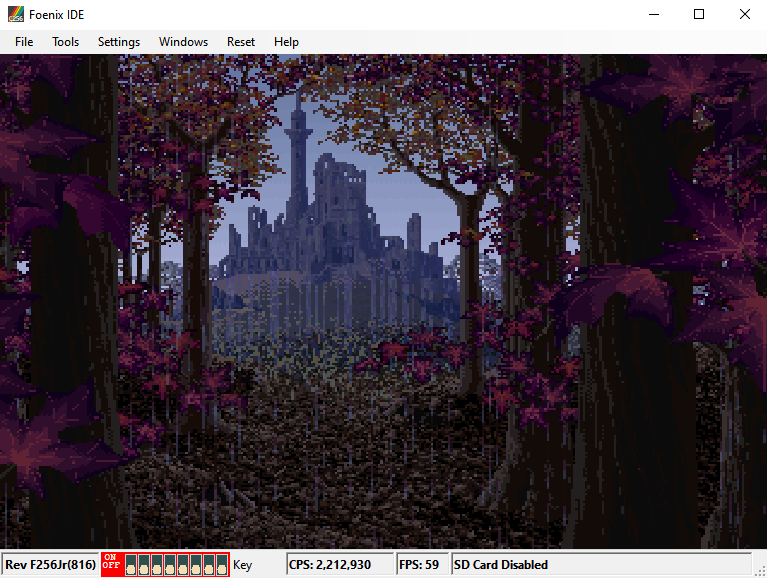
Task: Close the Foenix IDE window
Action: (x=744, y=14)
